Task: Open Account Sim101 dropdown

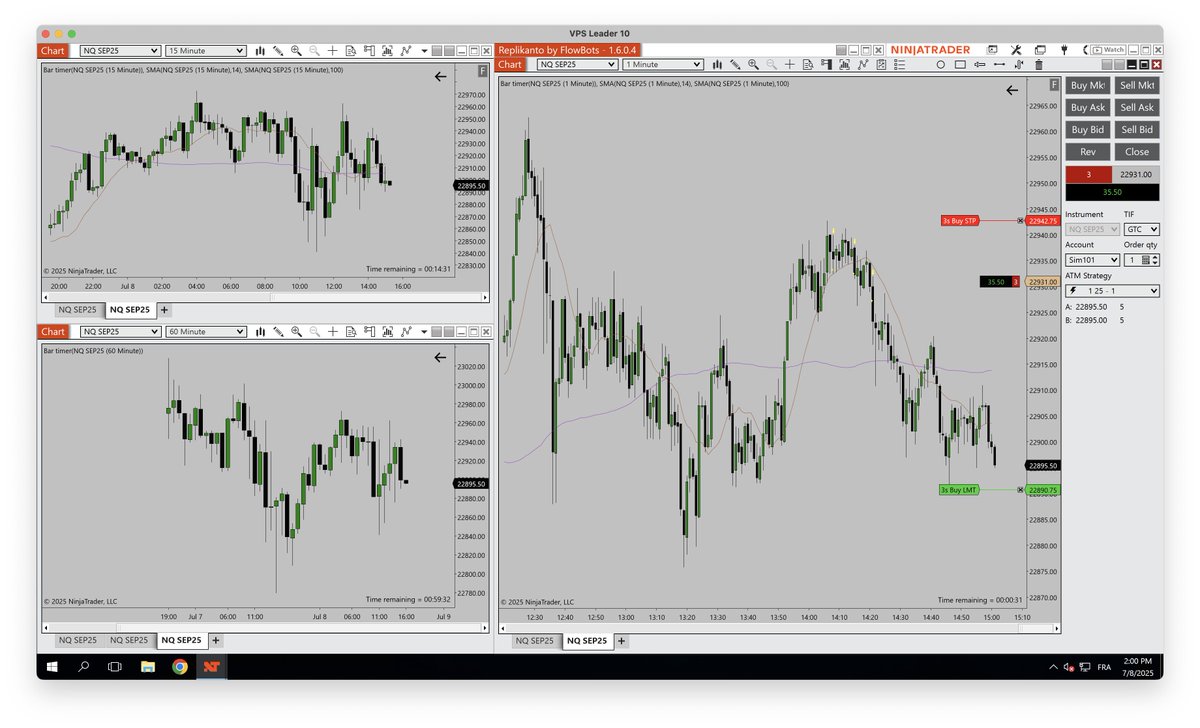Action: tap(1092, 260)
